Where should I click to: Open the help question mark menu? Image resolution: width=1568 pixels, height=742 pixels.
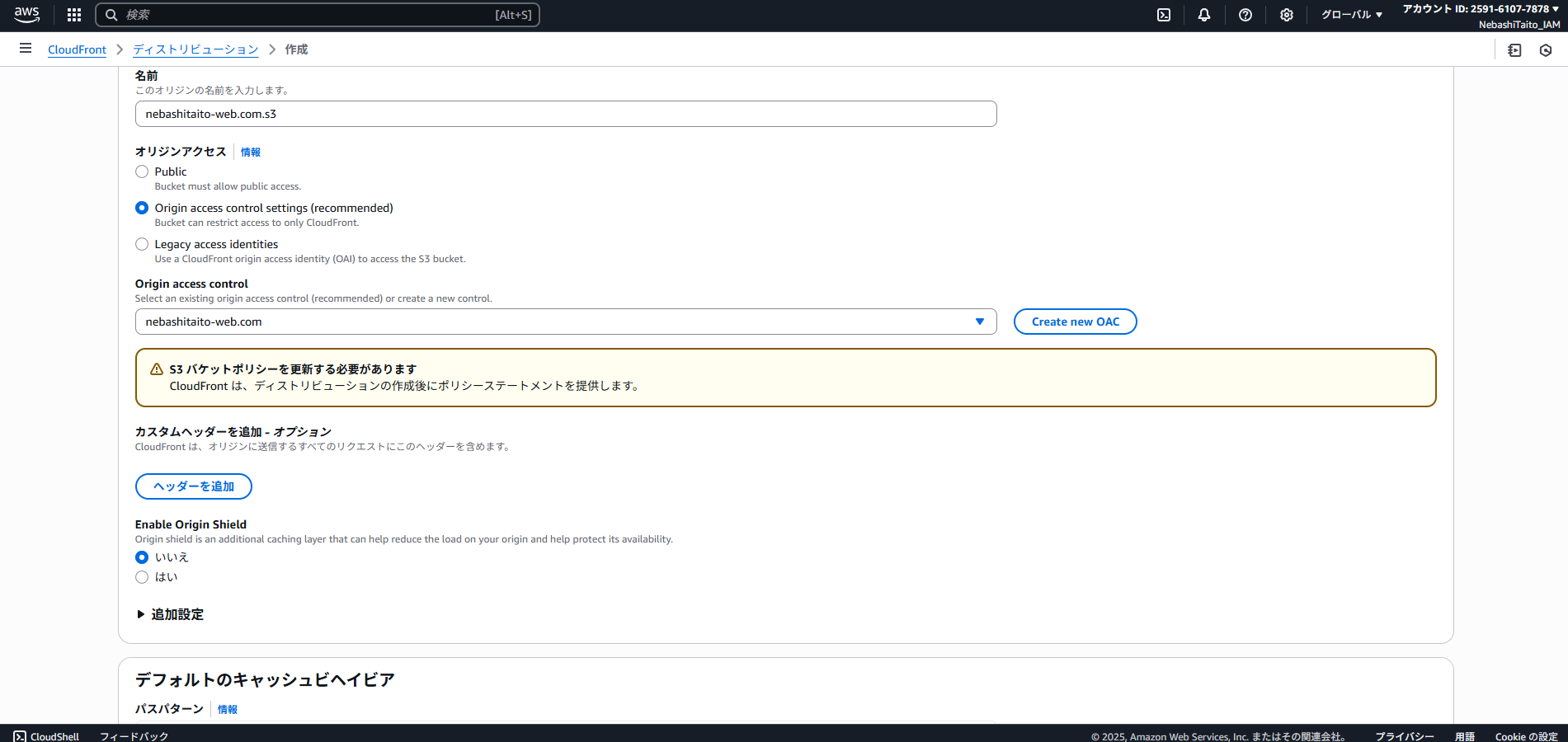click(x=1245, y=15)
